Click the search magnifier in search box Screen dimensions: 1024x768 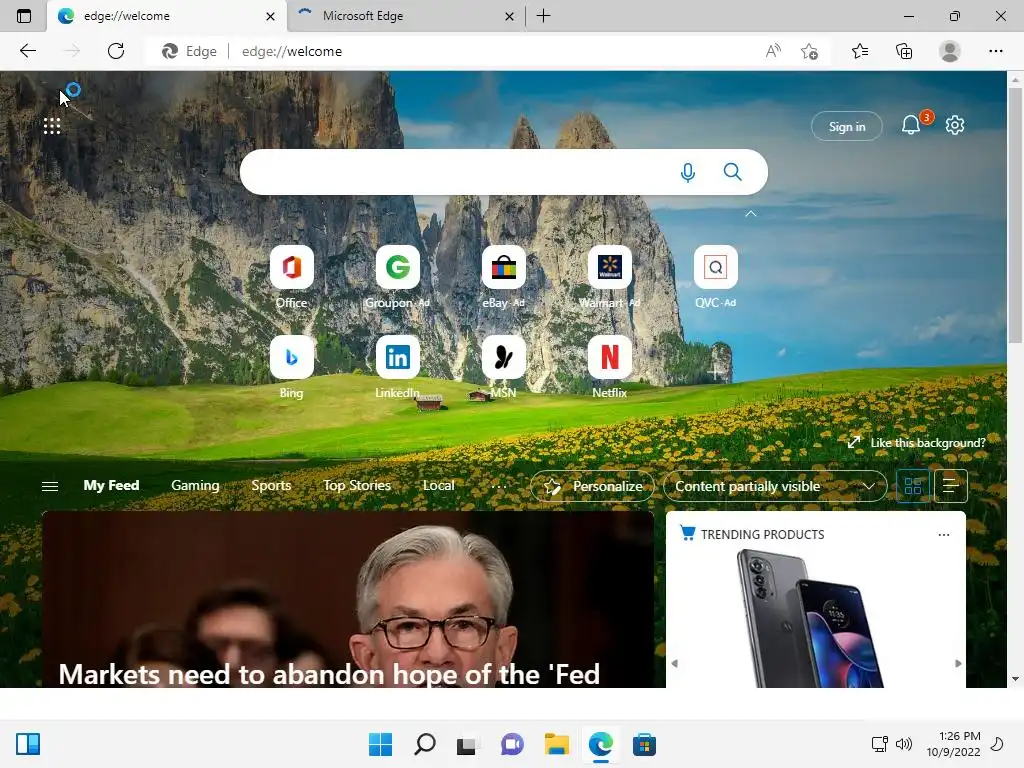(733, 172)
